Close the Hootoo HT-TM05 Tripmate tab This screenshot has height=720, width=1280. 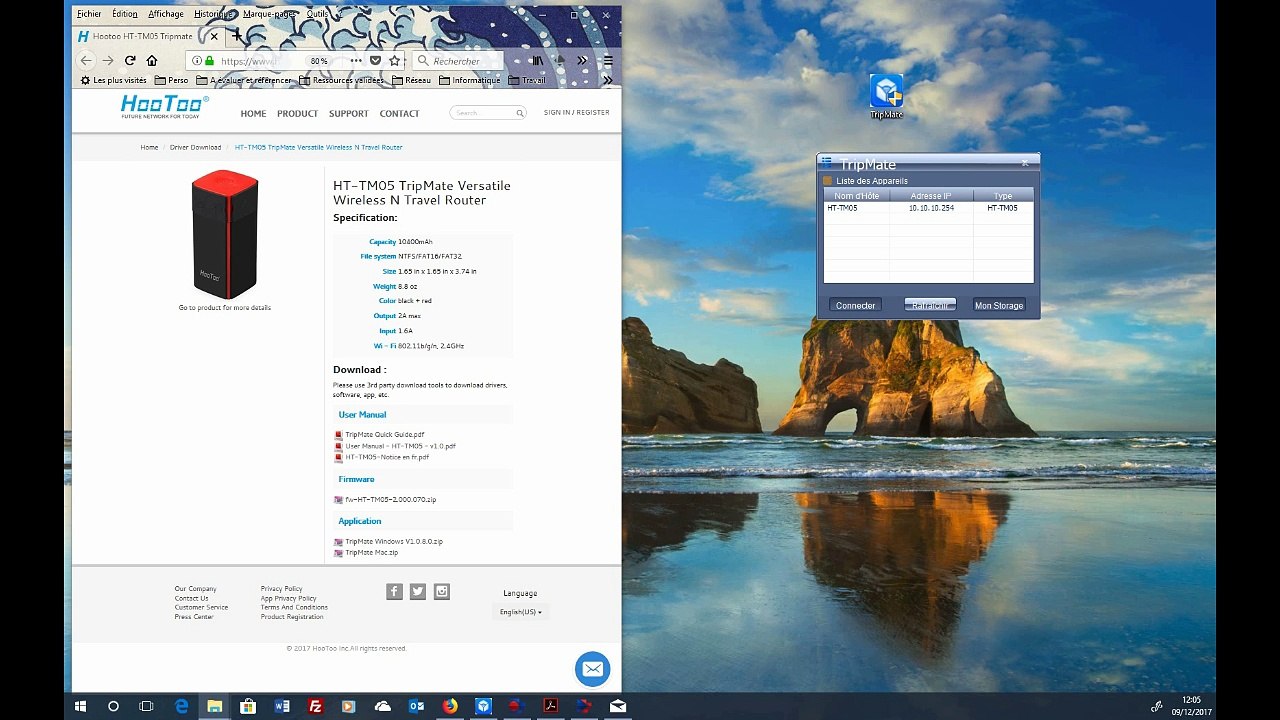point(213,36)
